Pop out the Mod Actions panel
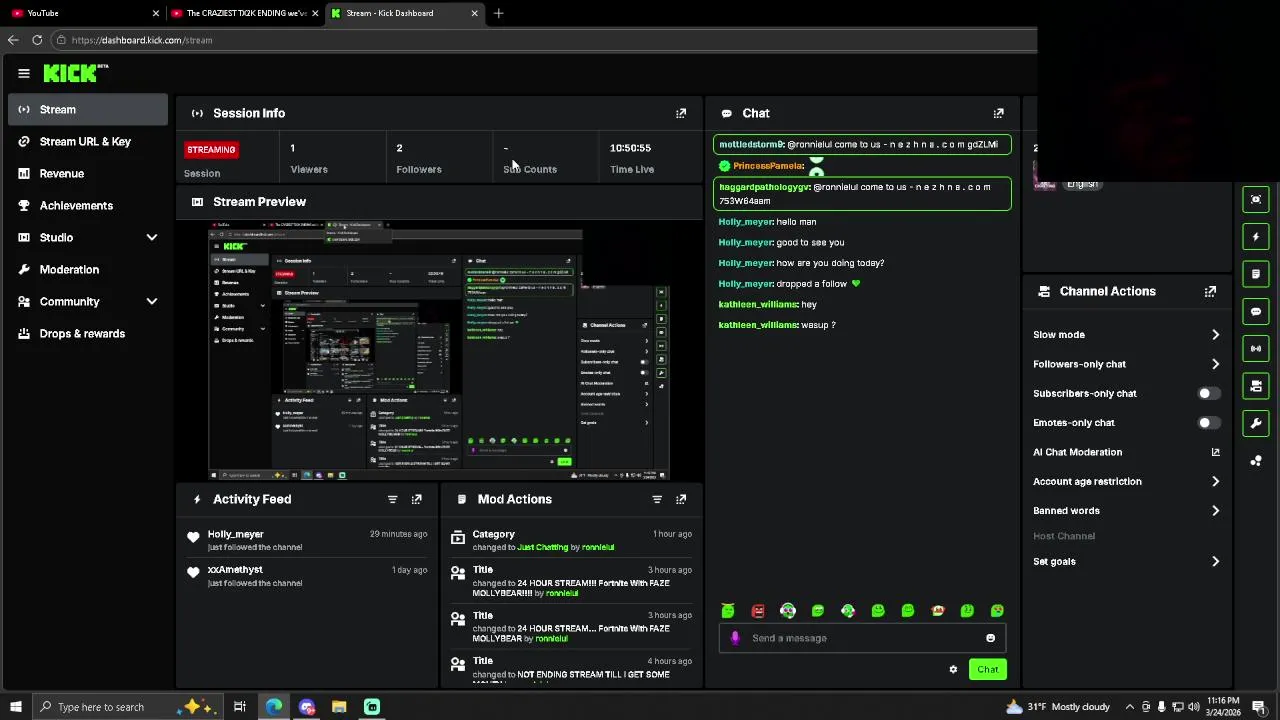The image size is (1280, 720). 681,499
